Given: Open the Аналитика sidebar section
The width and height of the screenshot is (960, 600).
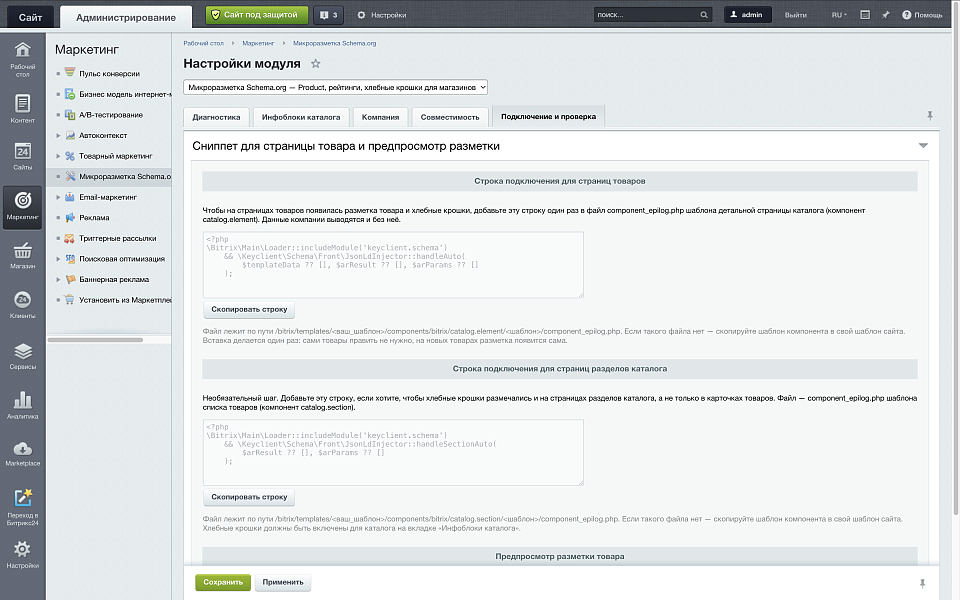Looking at the screenshot, I should pyautogui.click(x=23, y=405).
